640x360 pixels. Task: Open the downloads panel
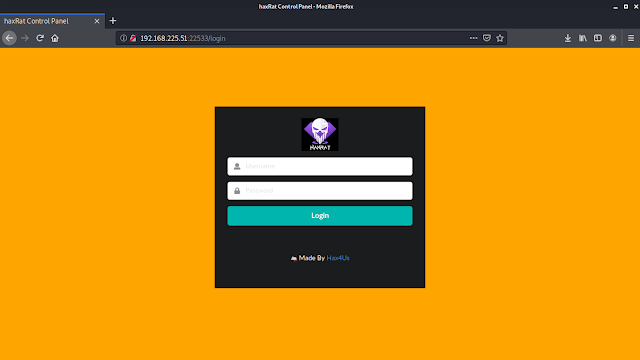coord(568,38)
